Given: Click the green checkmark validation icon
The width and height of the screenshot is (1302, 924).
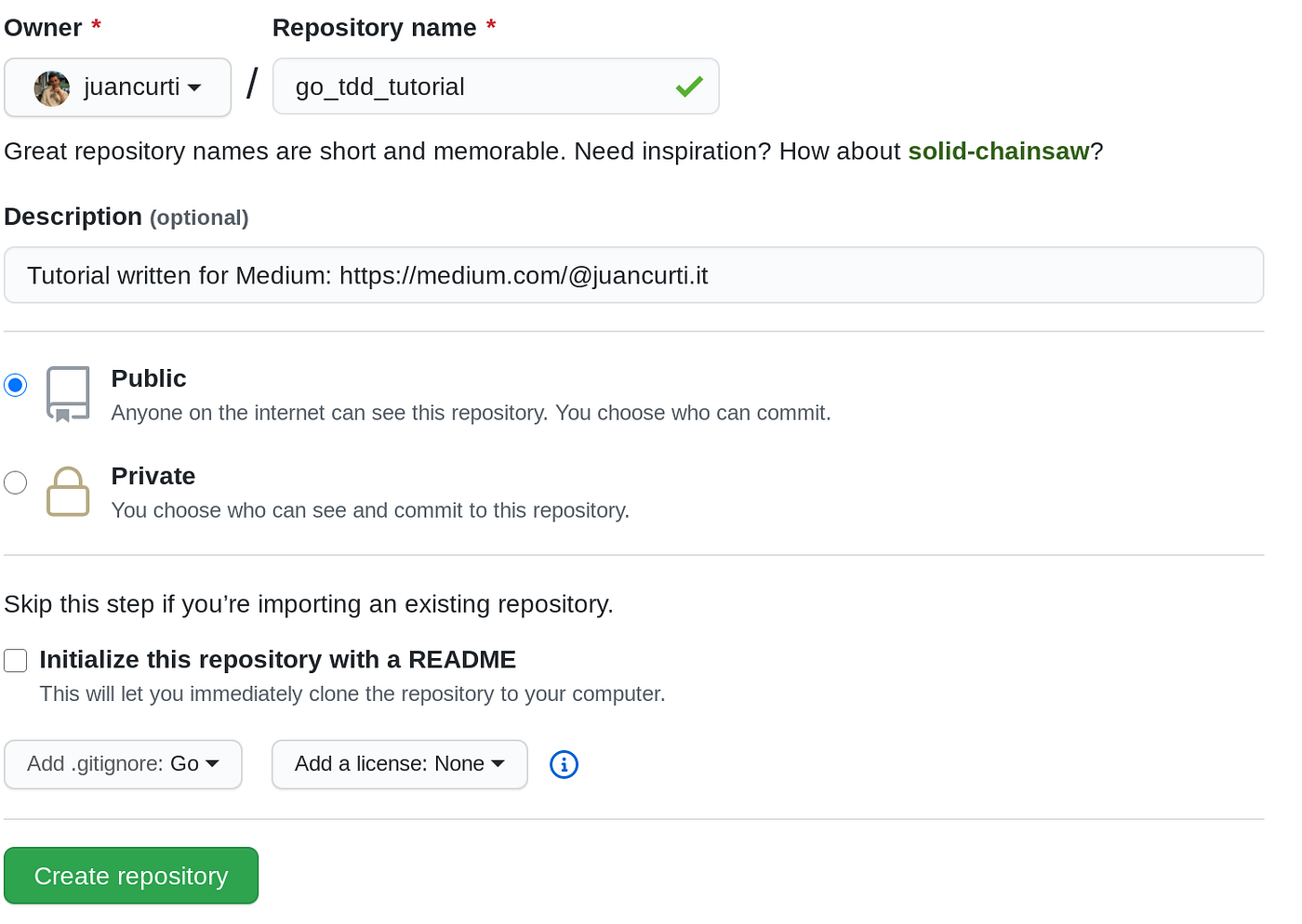Looking at the screenshot, I should (x=689, y=87).
